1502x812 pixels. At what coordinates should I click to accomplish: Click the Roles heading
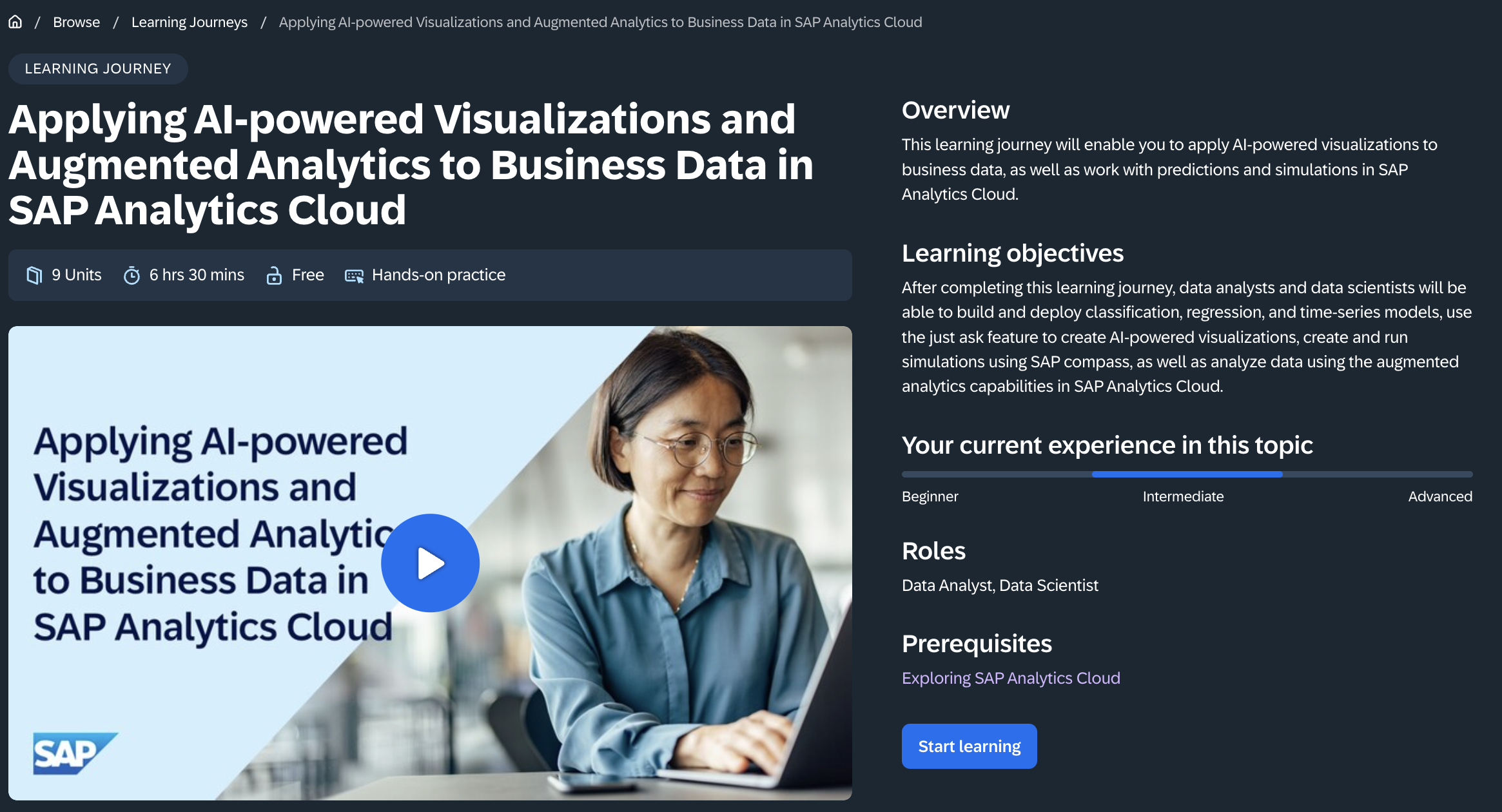(933, 551)
